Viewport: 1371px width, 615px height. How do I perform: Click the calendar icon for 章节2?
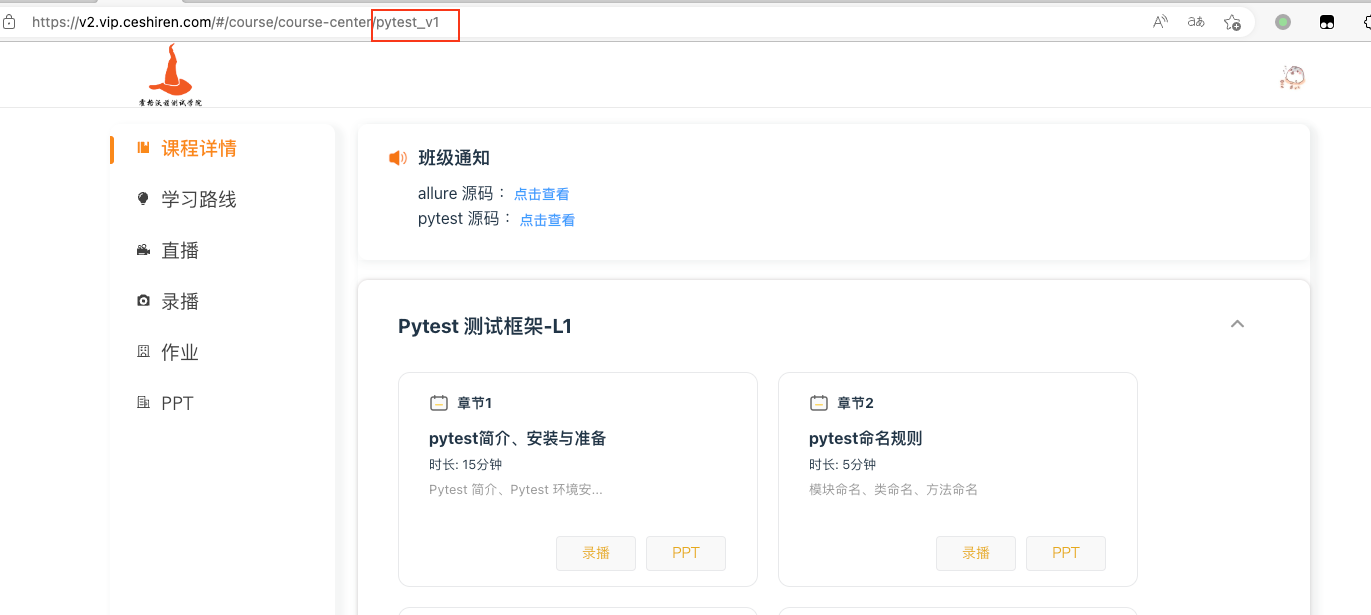819,403
